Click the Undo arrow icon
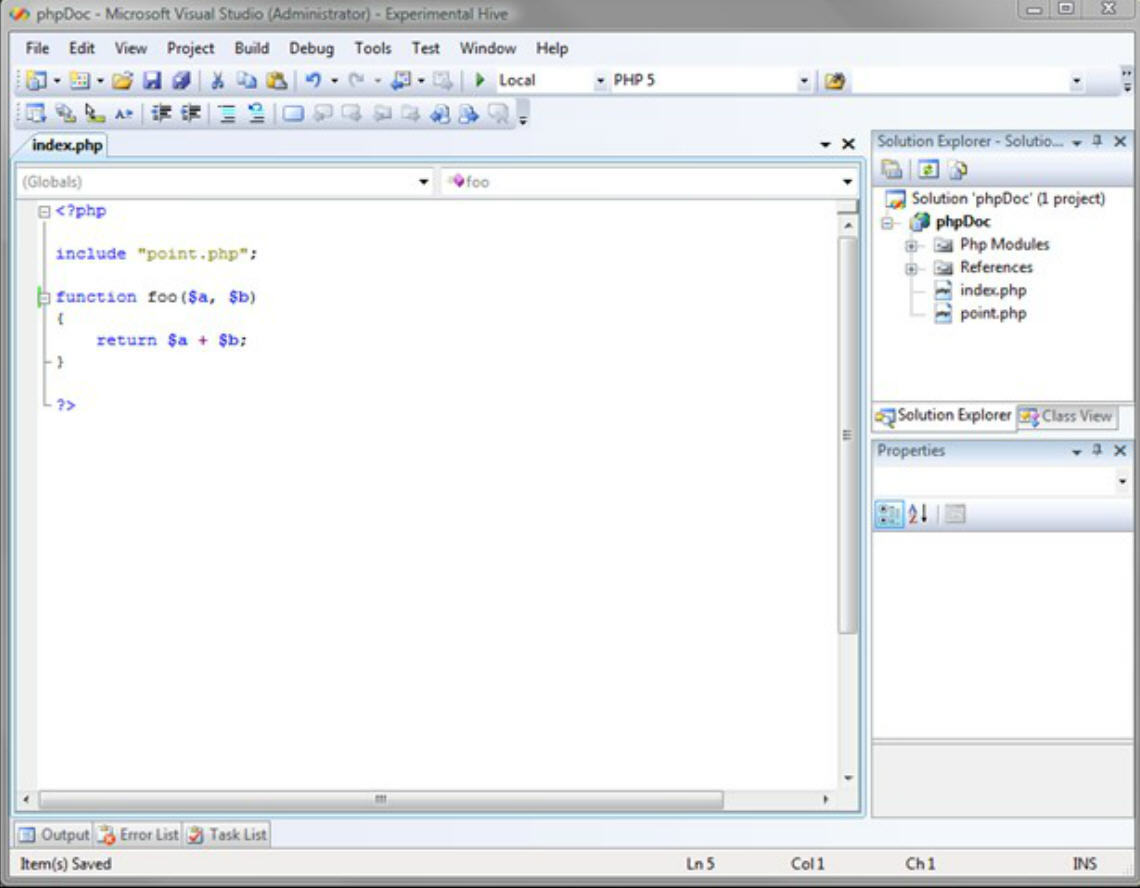1140x888 pixels. (x=312, y=81)
